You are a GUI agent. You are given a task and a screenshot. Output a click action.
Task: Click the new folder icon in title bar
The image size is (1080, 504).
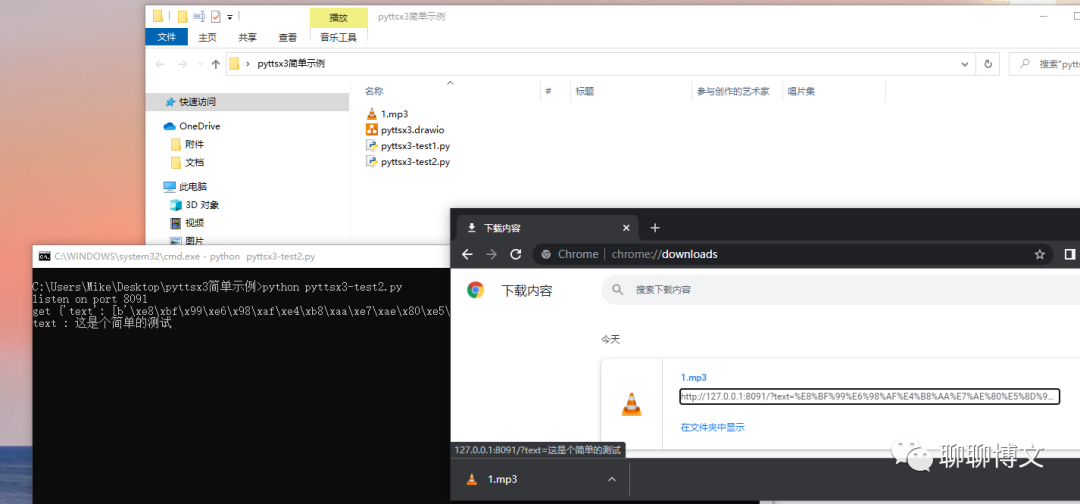click(183, 17)
